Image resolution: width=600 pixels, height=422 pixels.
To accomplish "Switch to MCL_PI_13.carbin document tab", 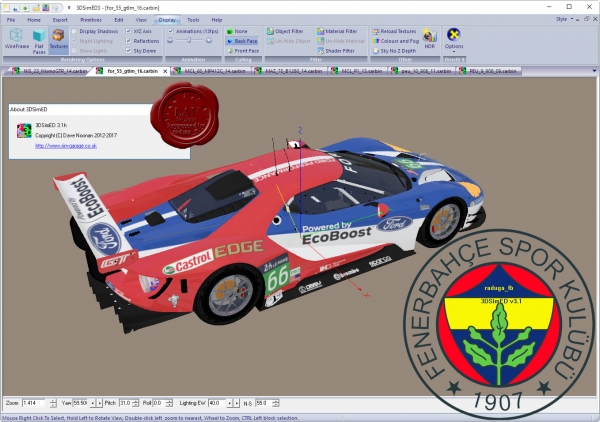I will point(358,71).
